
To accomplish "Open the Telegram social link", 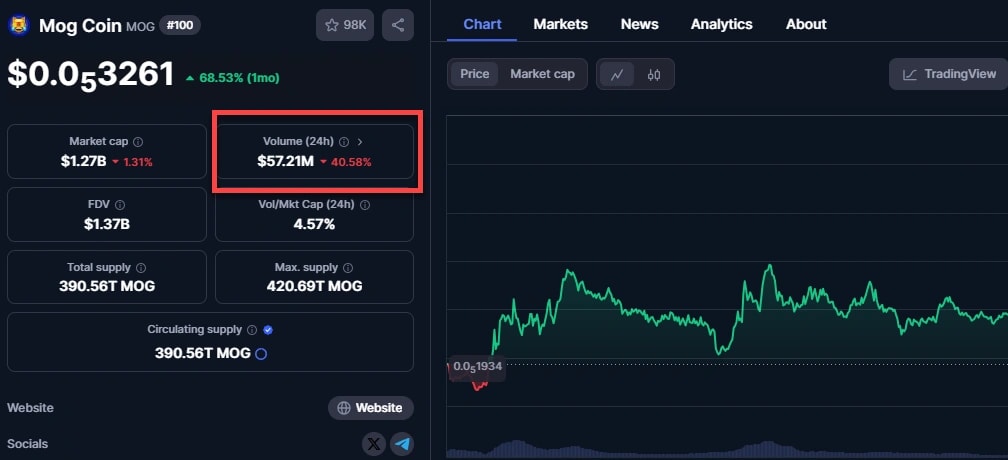I will point(401,444).
